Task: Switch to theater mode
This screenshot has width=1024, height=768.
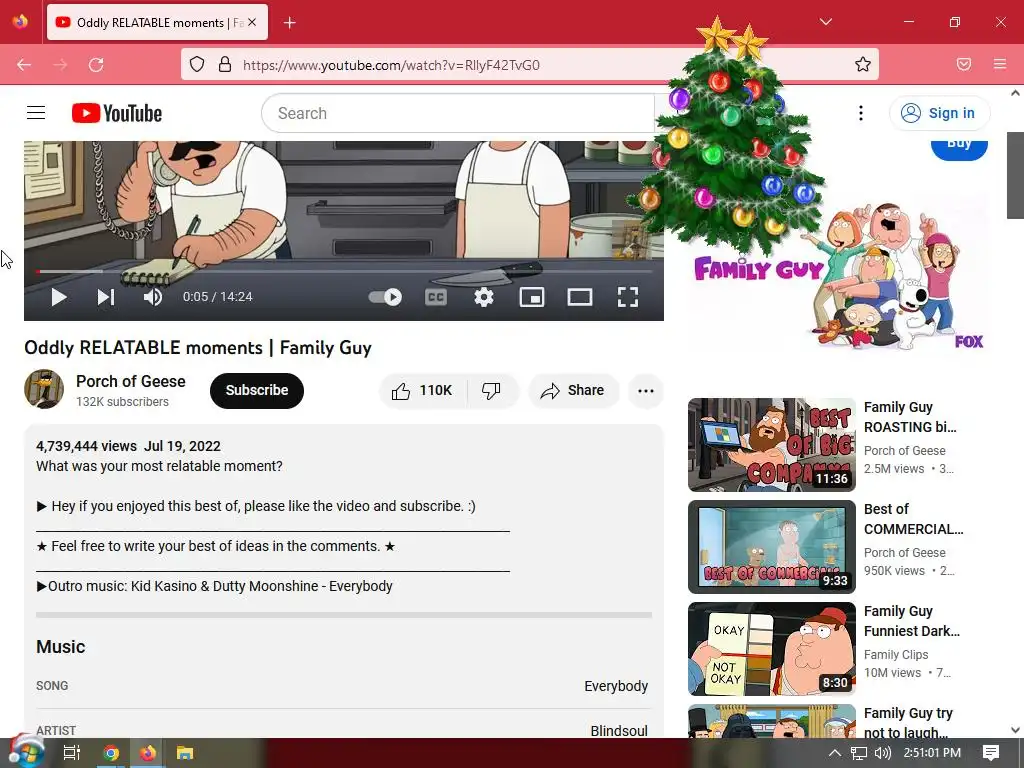Action: click(x=580, y=297)
